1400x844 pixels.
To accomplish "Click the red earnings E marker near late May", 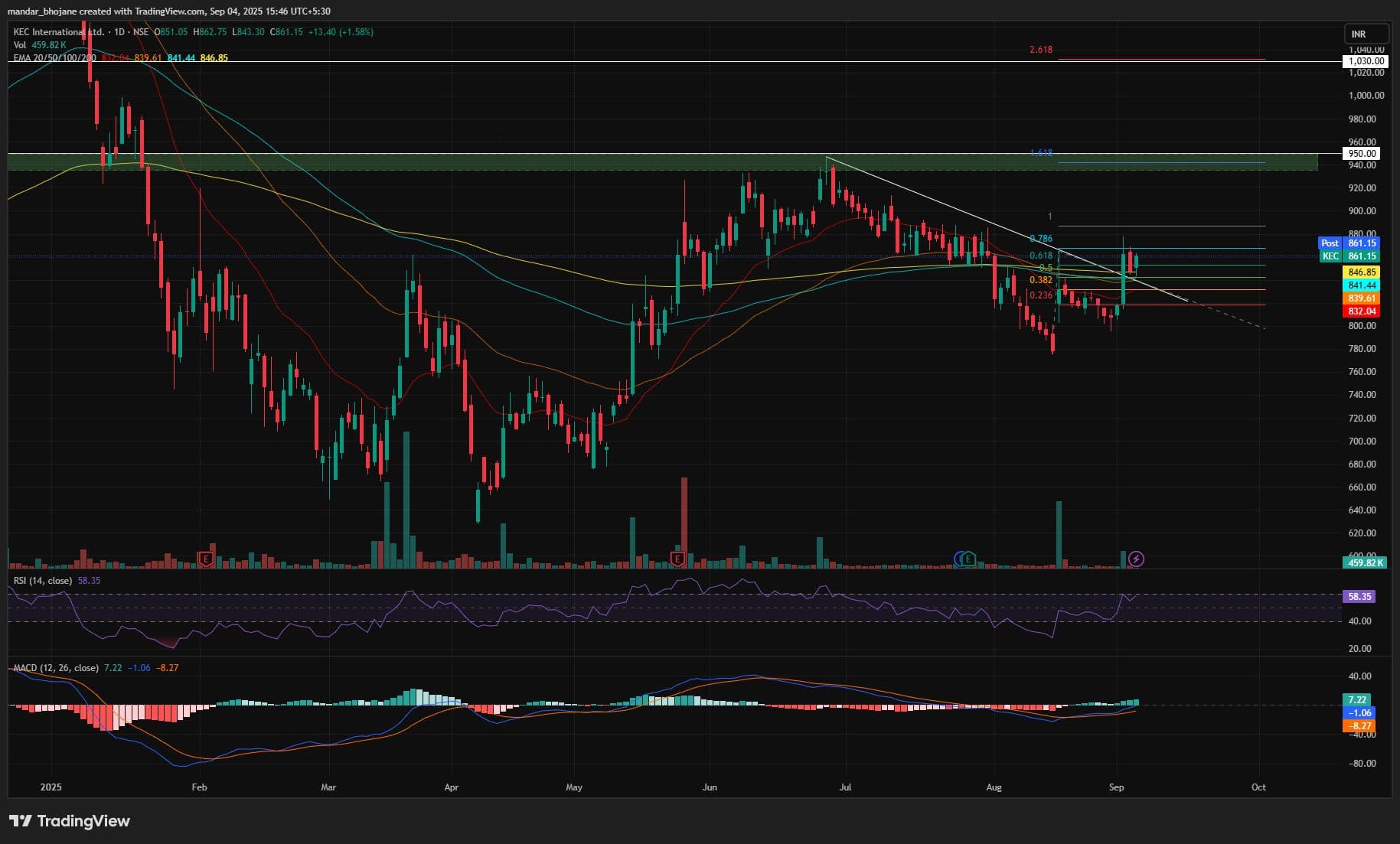I will click(677, 559).
